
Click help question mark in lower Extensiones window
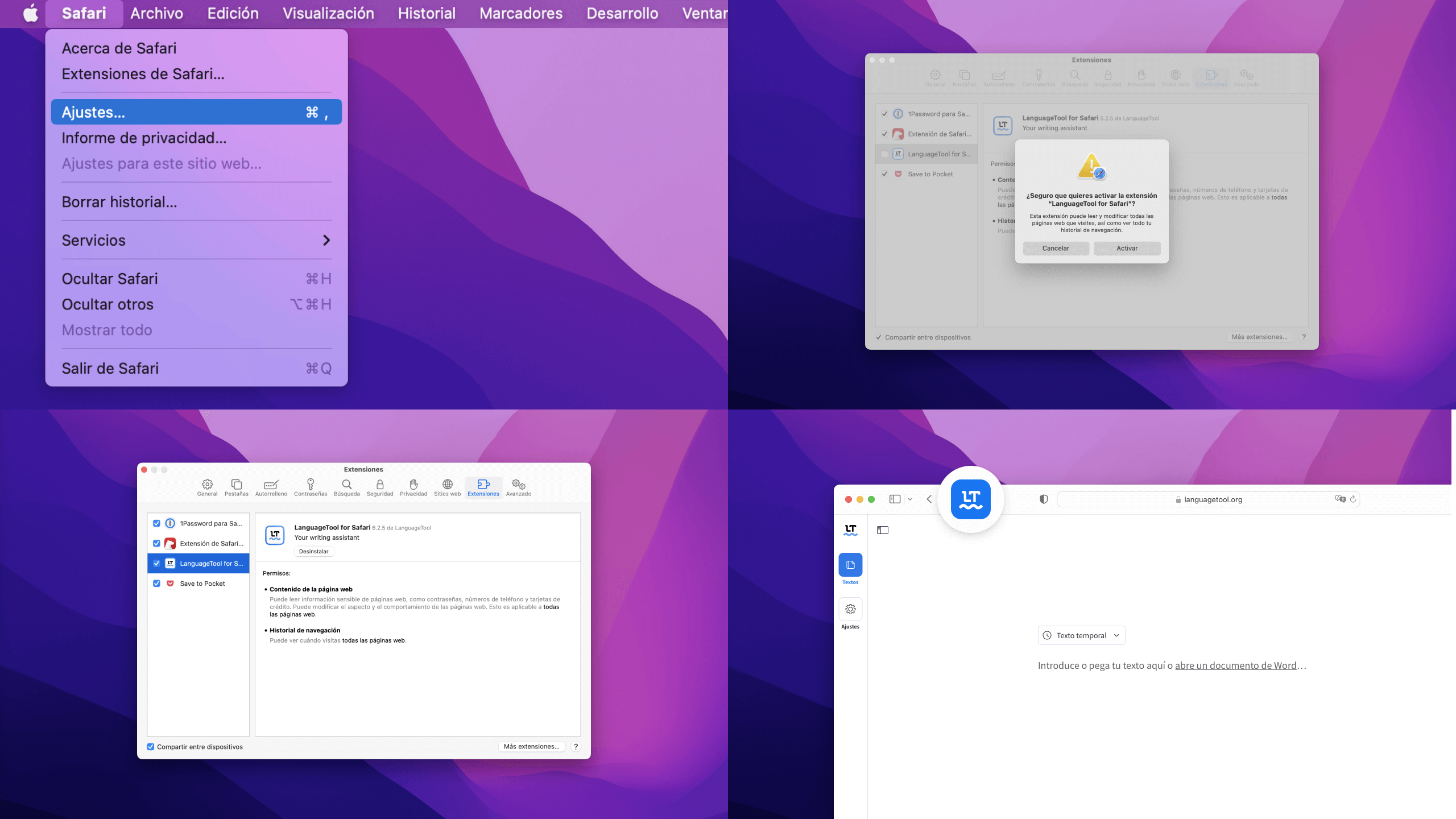click(x=576, y=747)
